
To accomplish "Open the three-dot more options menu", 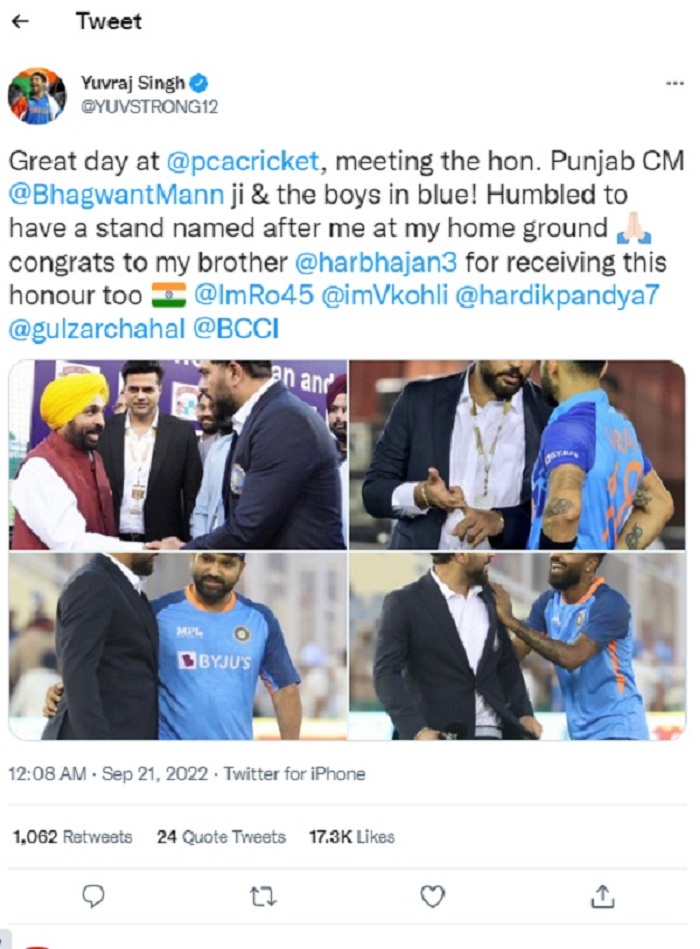I will tap(675, 84).
